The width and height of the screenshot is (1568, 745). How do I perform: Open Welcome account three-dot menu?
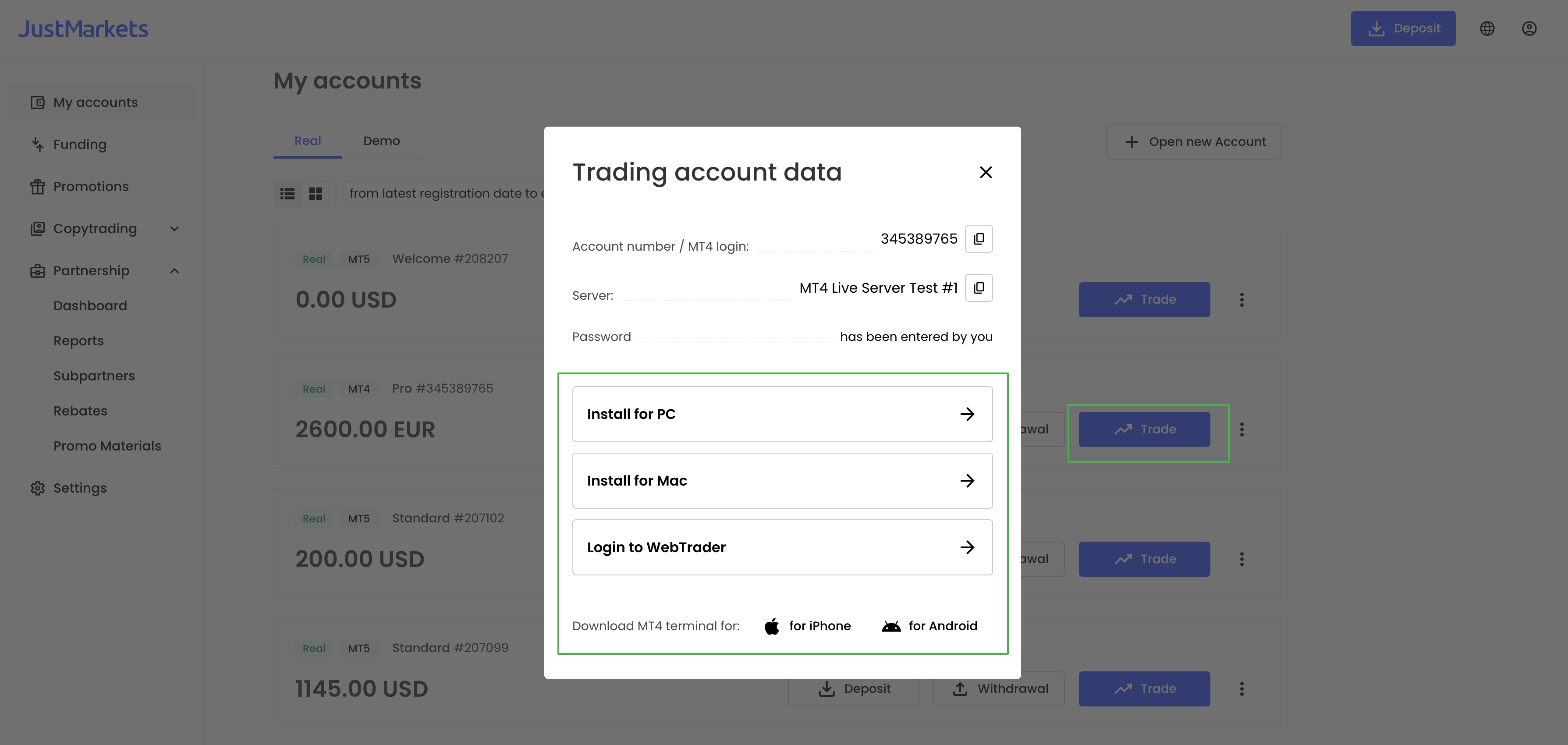[x=1241, y=299]
